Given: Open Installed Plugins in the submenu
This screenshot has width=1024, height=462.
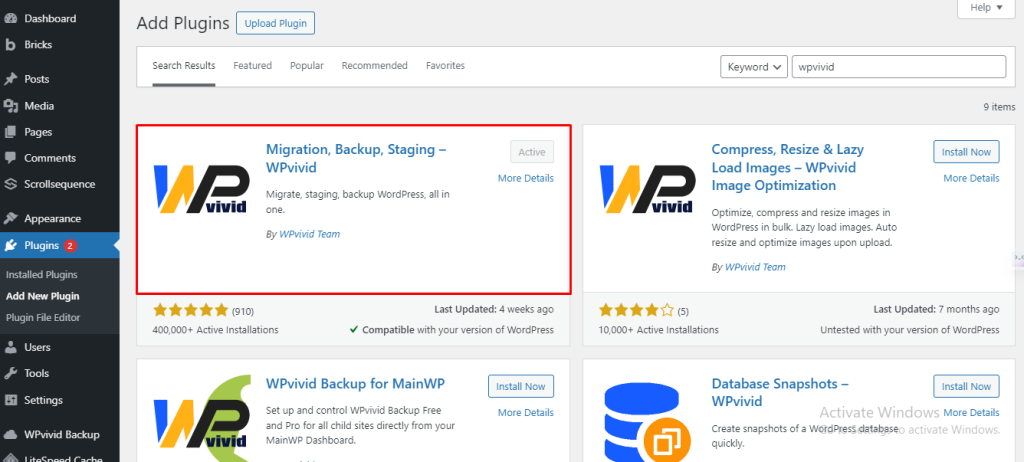Looking at the screenshot, I should (x=42, y=274).
